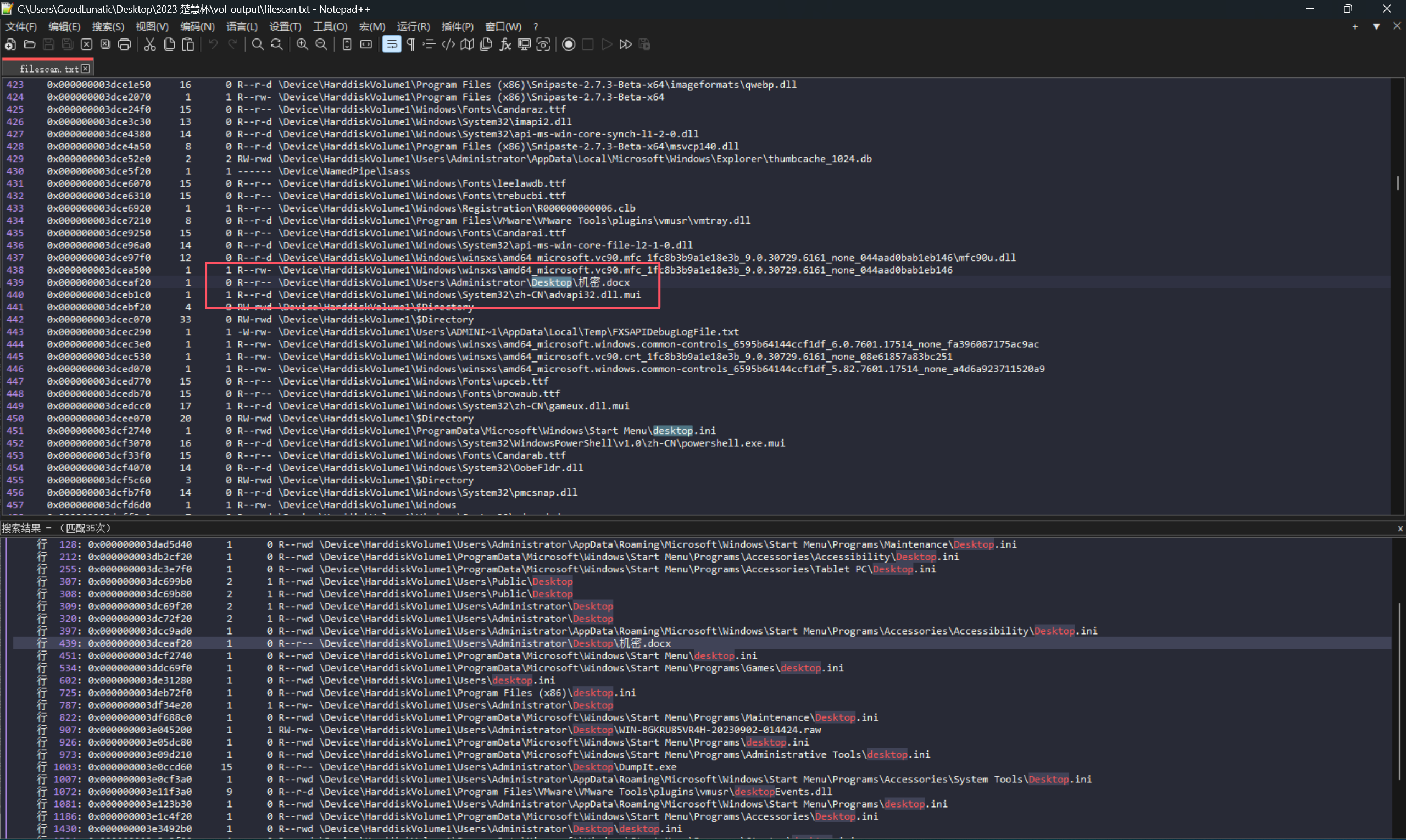Click the Zoom Out icon
Screen dimensions: 1407x840
point(321,44)
